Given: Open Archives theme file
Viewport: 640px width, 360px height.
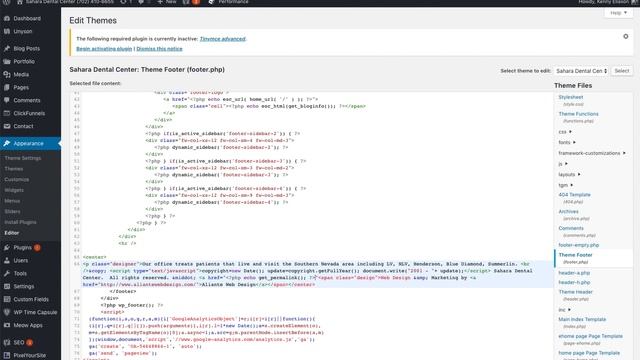Looking at the screenshot, I should click(x=568, y=211).
